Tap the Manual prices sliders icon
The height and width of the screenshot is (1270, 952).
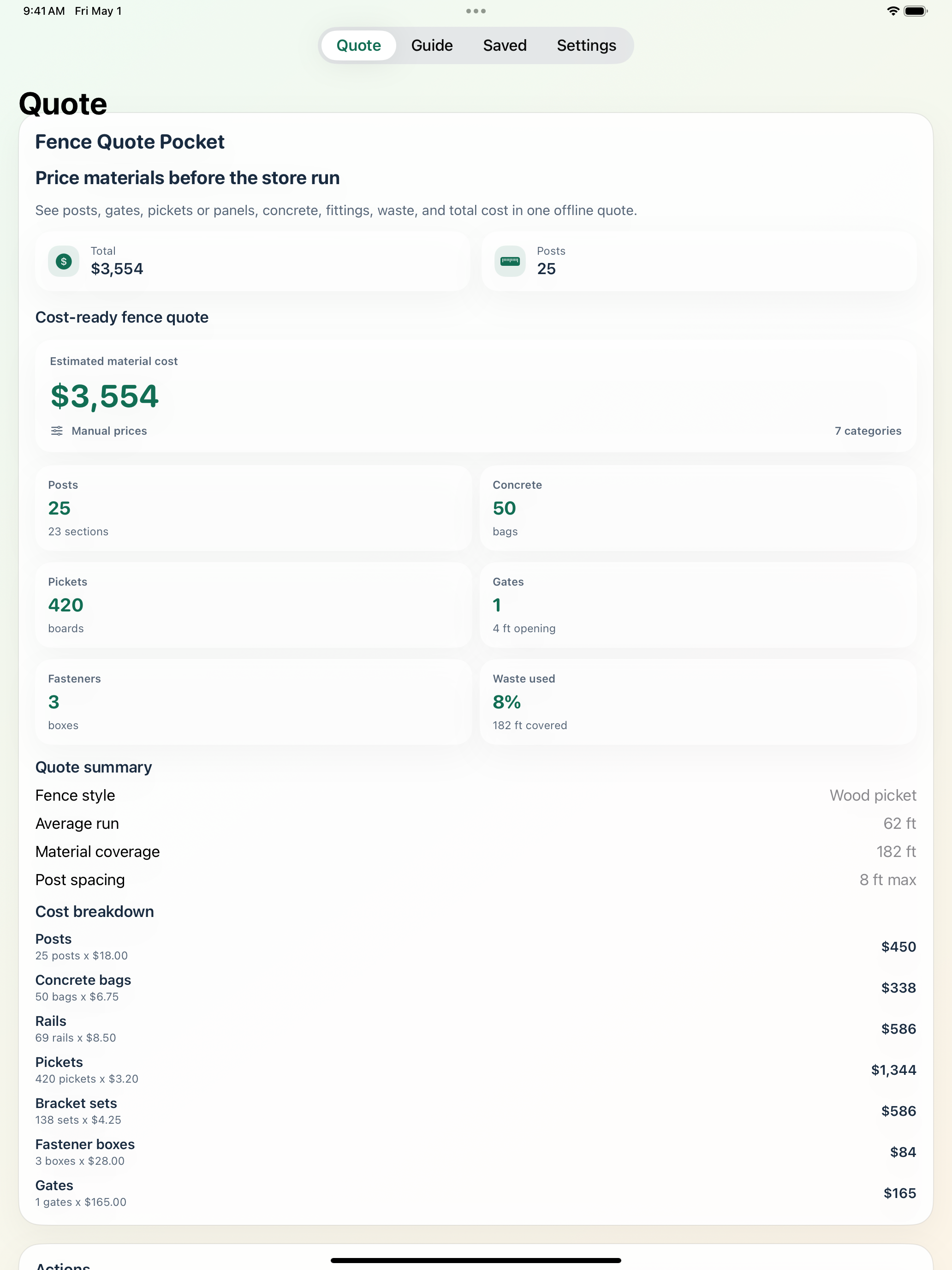click(57, 431)
